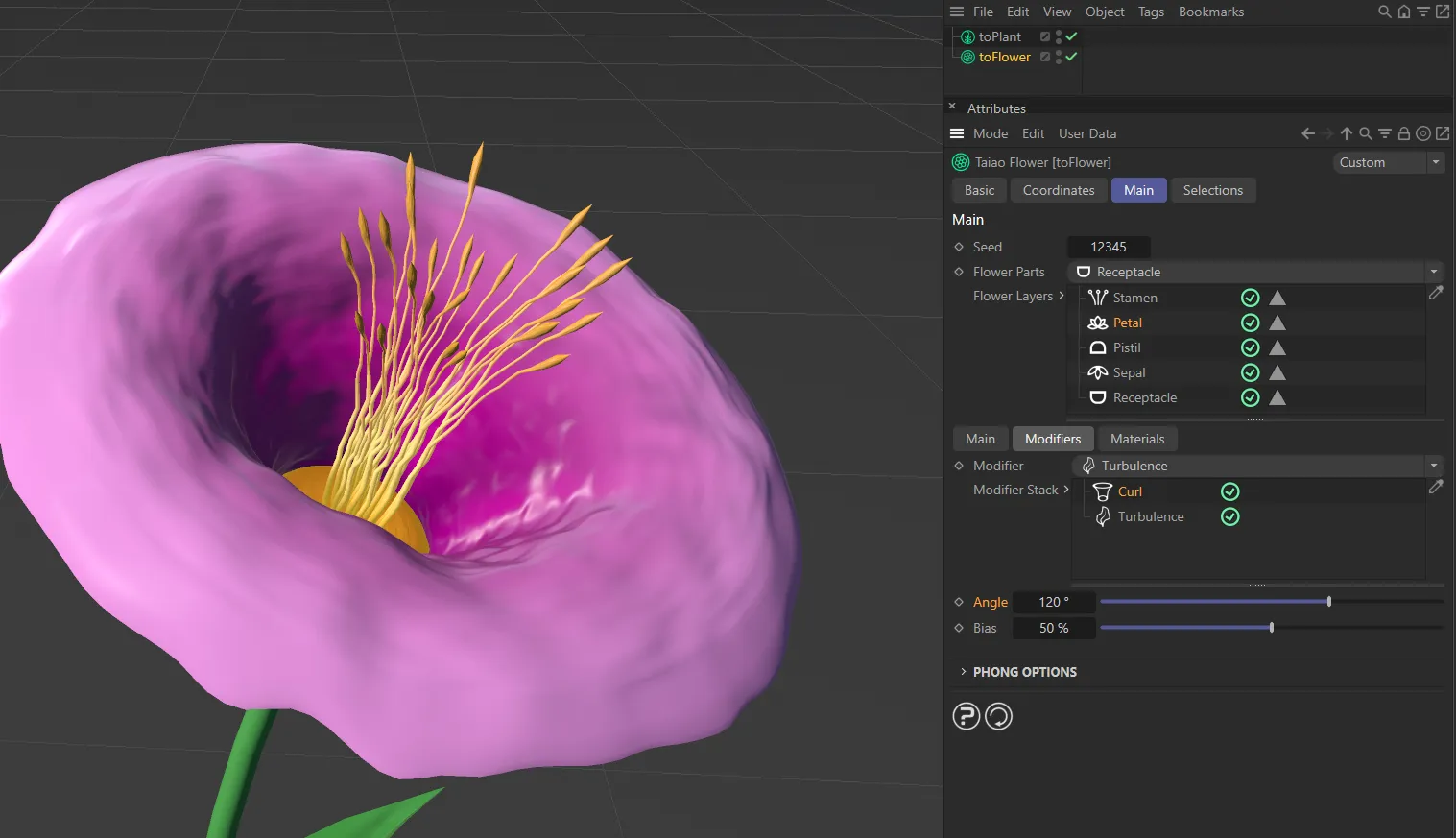Open the Bookmarks menu
This screenshot has height=838, width=1456.
pos(1210,12)
